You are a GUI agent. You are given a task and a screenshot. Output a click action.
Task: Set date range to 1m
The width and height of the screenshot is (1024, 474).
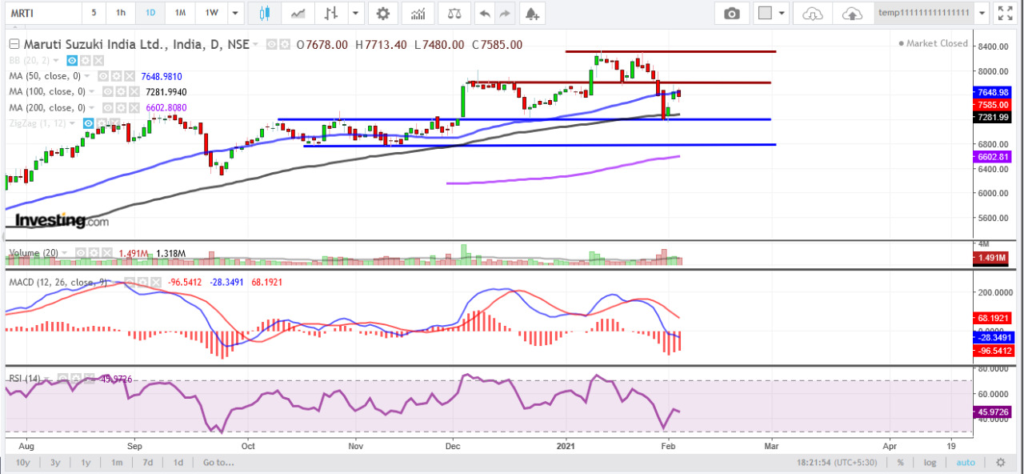tap(118, 462)
